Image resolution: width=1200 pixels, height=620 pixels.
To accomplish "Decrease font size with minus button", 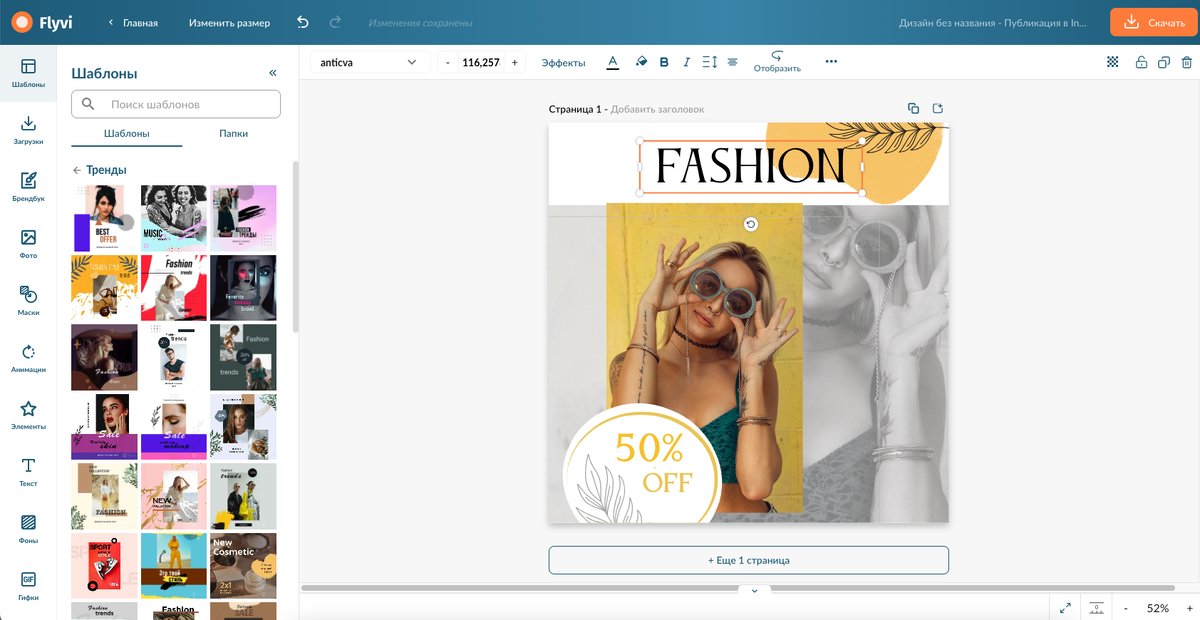I will [x=447, y=62].
